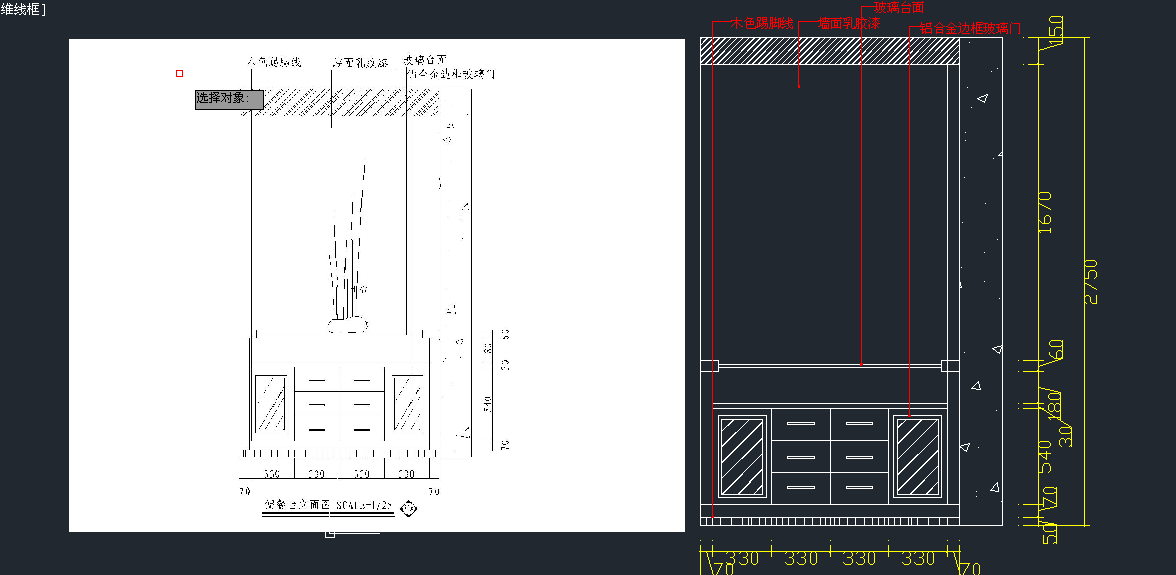This screenshot has width=1176, height=575.
Task: Select the yellow 1670 vertical dimension text
Action: 1045,212
